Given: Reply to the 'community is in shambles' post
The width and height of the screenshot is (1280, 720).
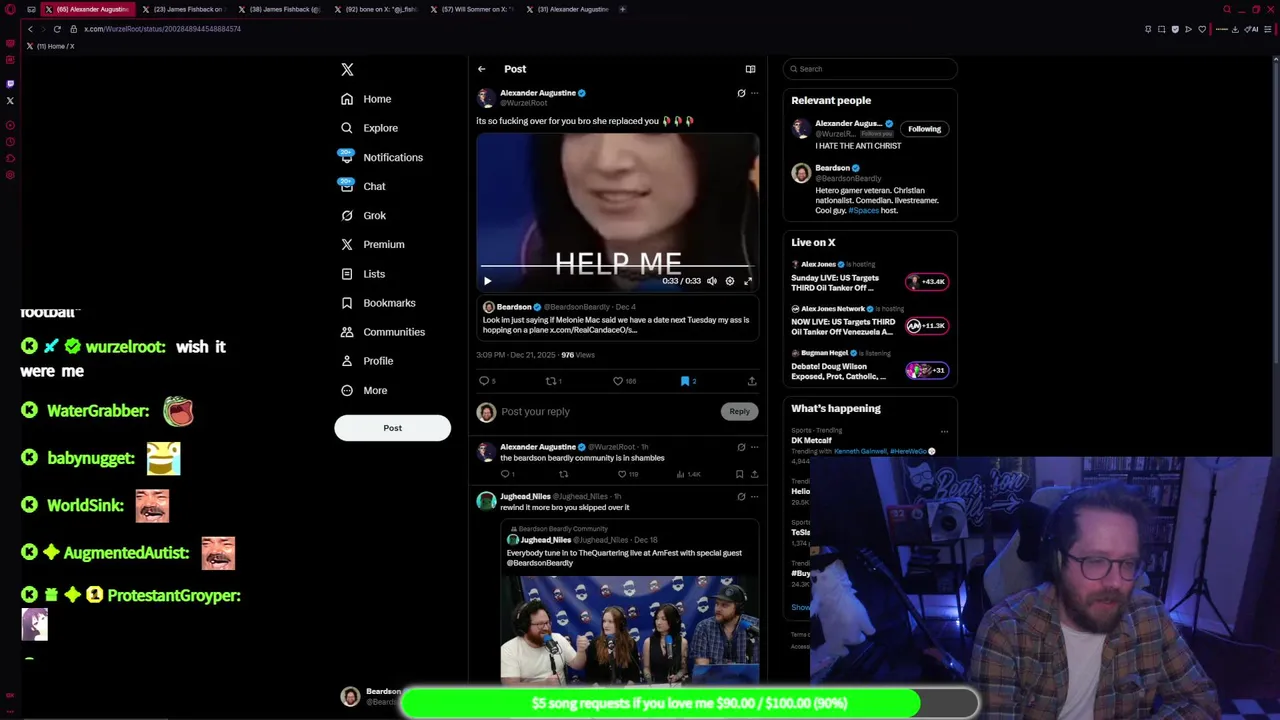Looking at the screenshot, I should pyautogui.click(x=507, y=474).
